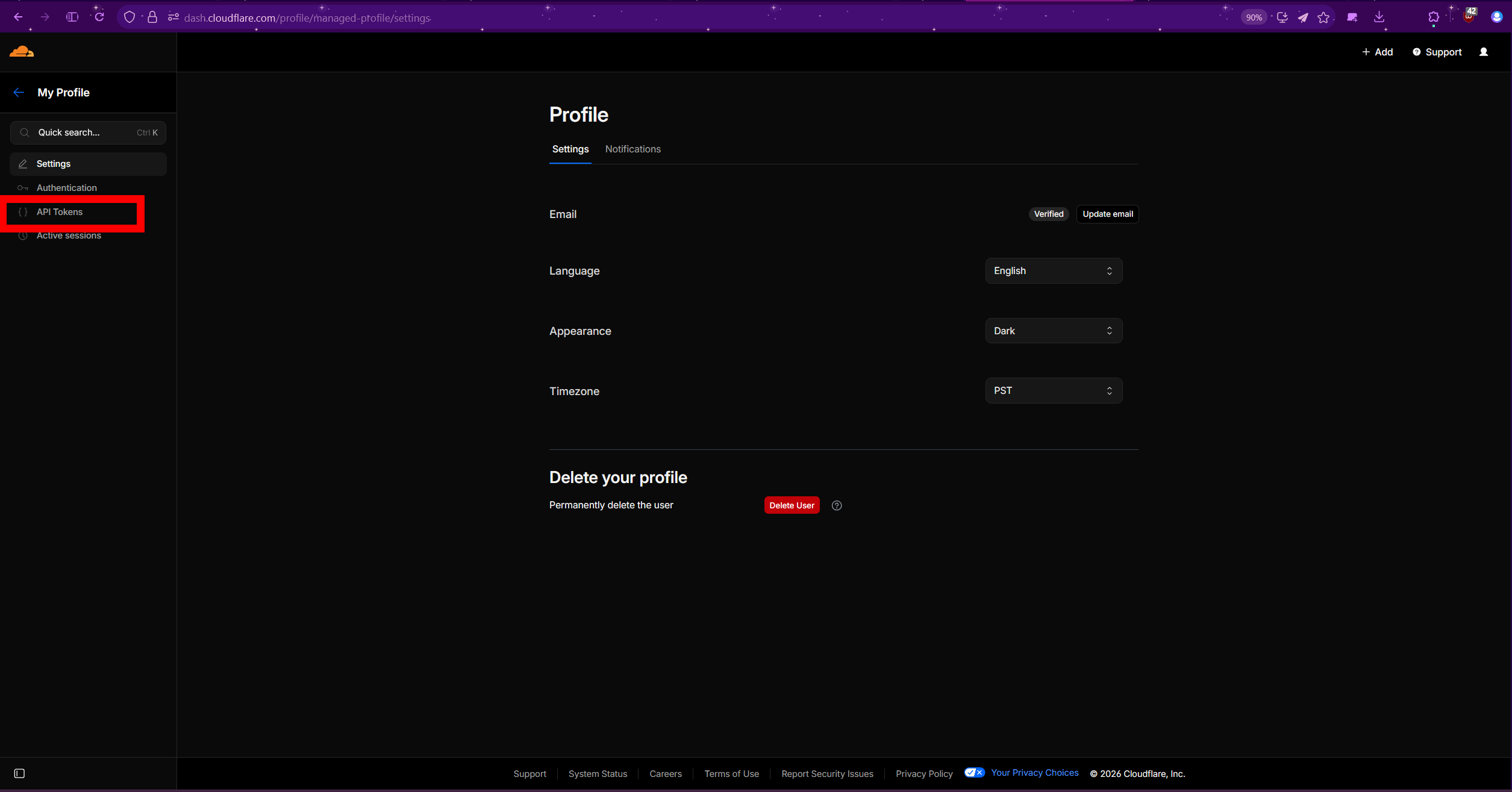Click the browser downloads icon
Screen dimensions: 1512x792
1379,17
